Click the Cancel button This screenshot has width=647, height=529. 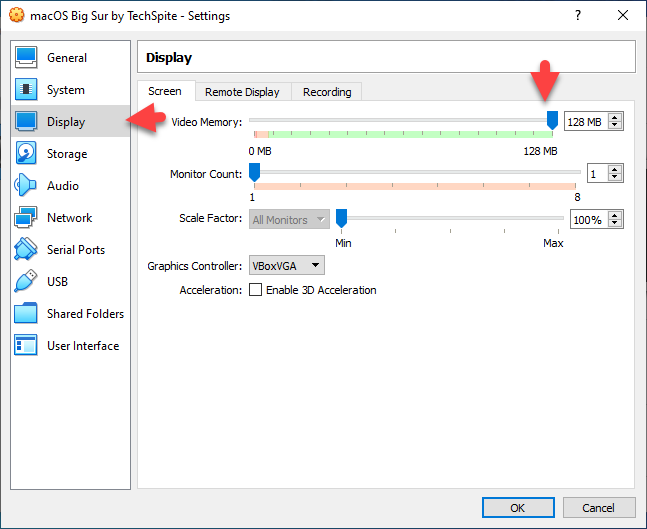[x=598, y=508]
